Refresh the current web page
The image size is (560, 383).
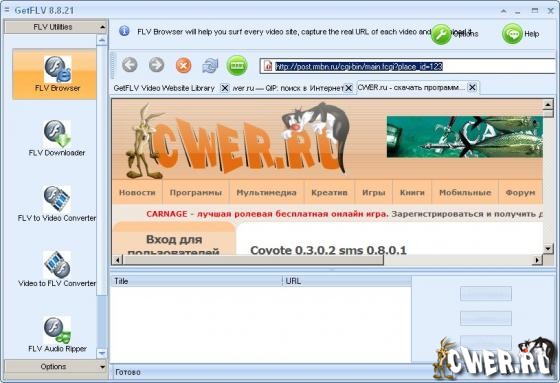[210, 66]
